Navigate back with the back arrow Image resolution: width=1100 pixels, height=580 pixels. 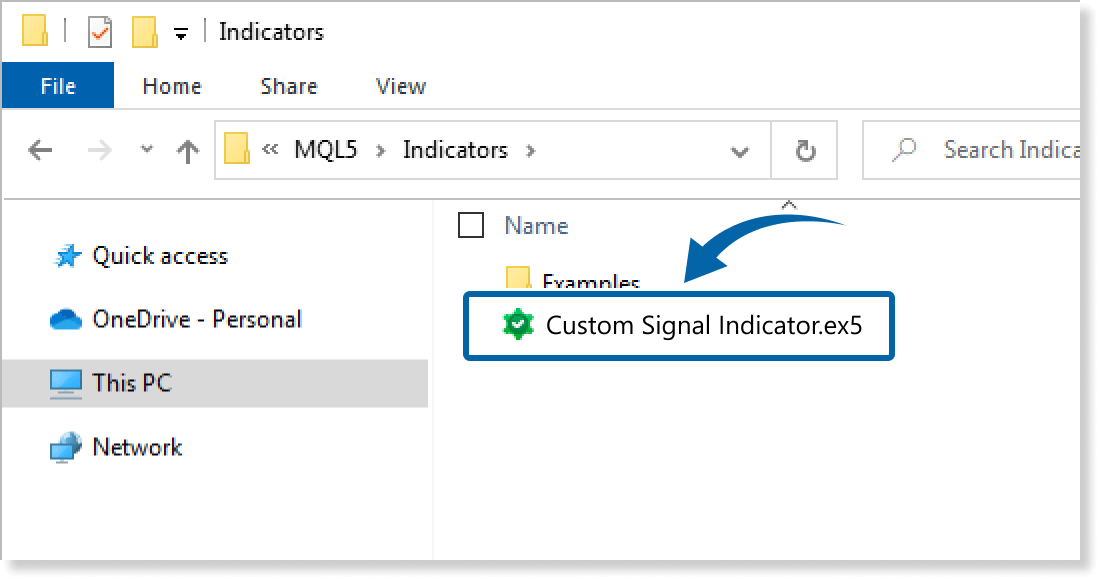tap(39, 150)
